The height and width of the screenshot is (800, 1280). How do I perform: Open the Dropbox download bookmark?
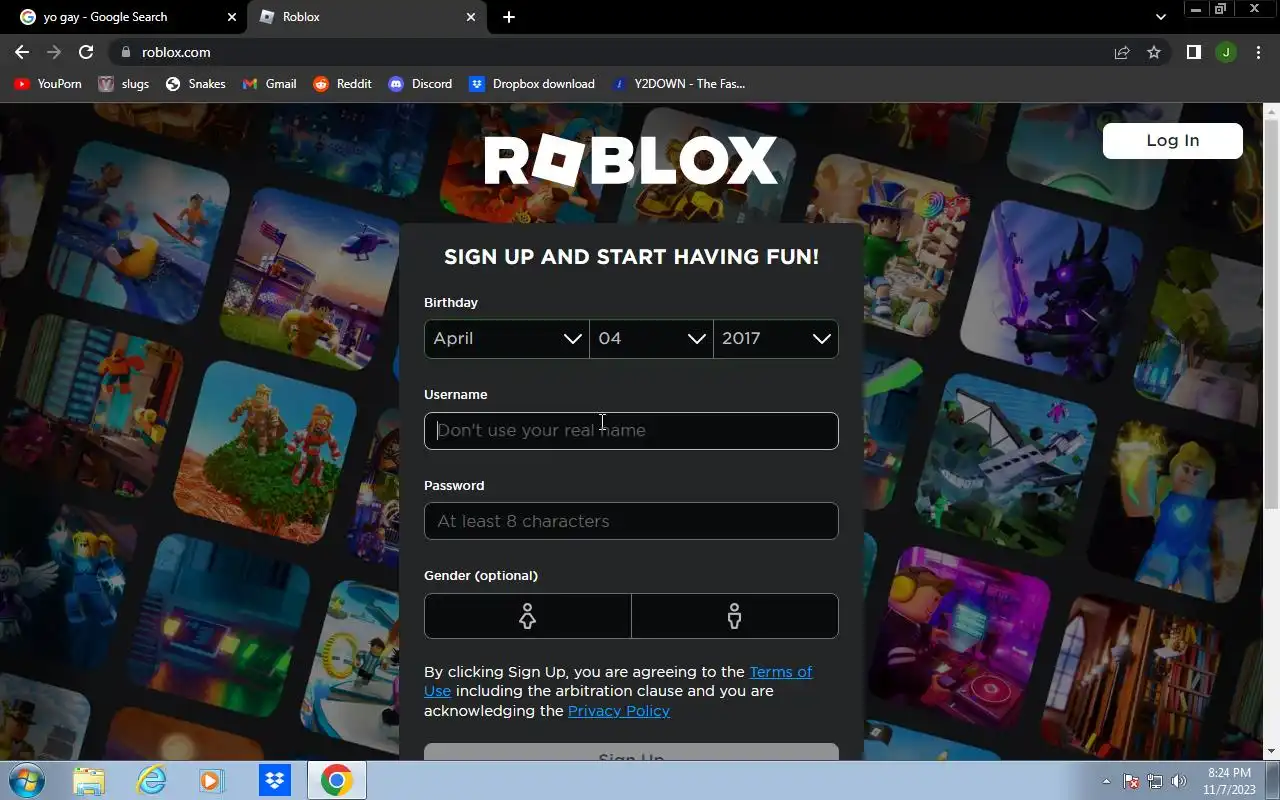pos(532,84)
